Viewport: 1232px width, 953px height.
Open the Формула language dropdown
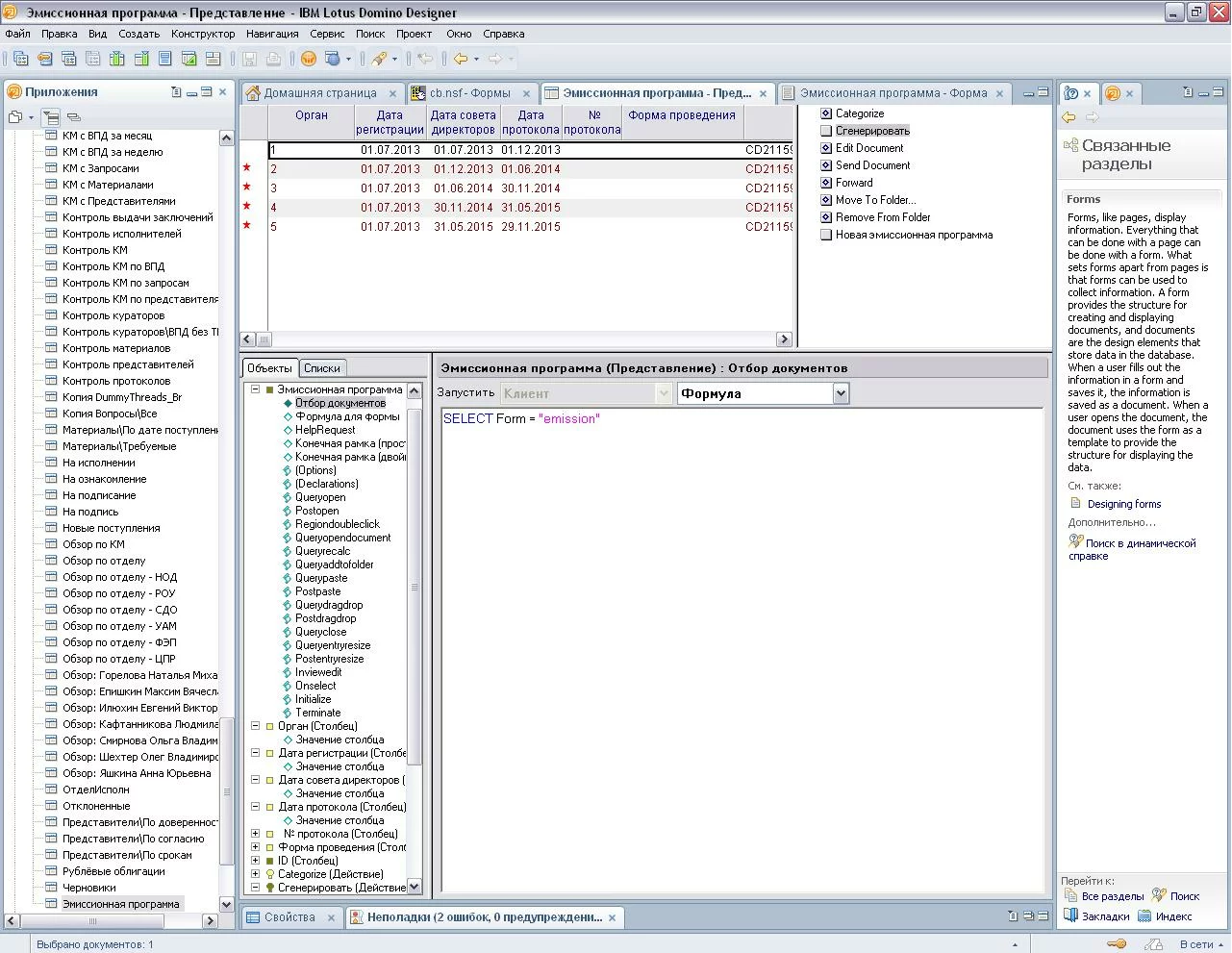coord(841,393)
